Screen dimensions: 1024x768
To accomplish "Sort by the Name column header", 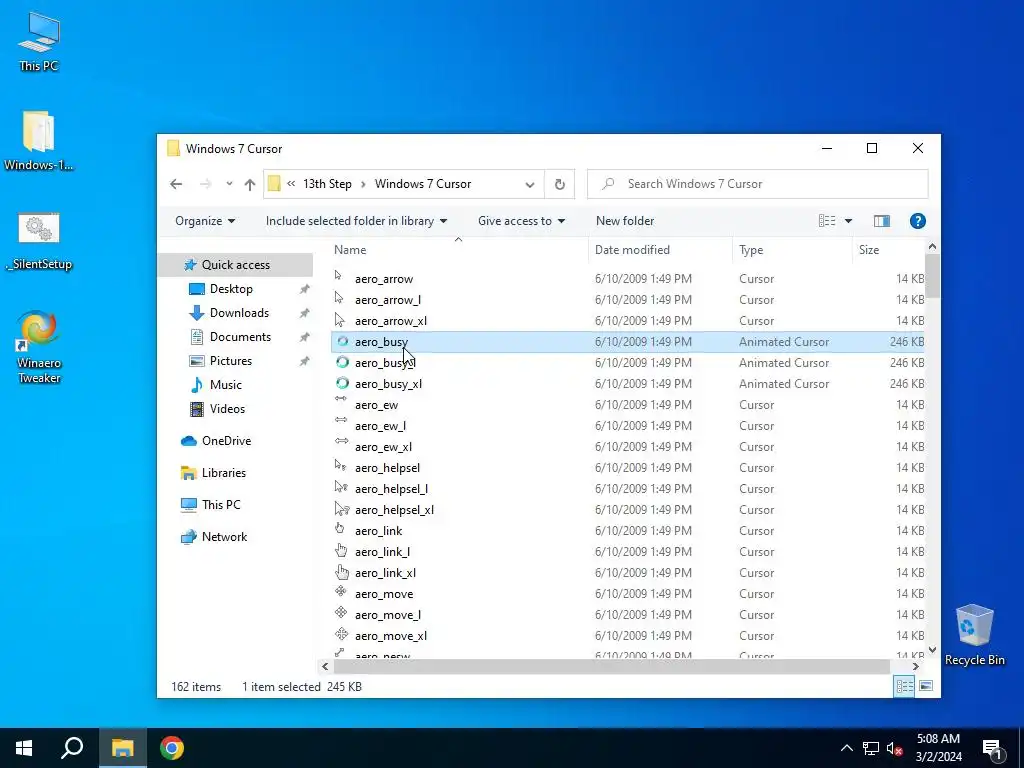I will pos(459,249).
